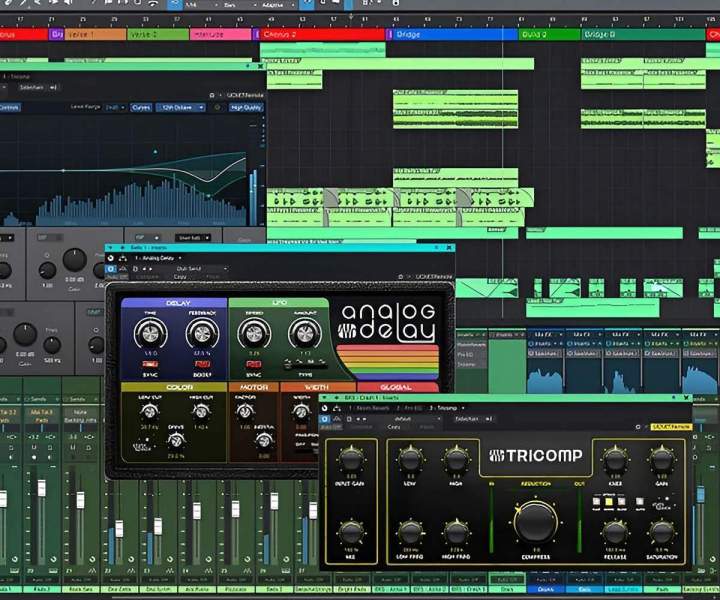The image size is (720, 600).
Task: Open routing icon in Analog Delay window header
Action: click(123, 258)
